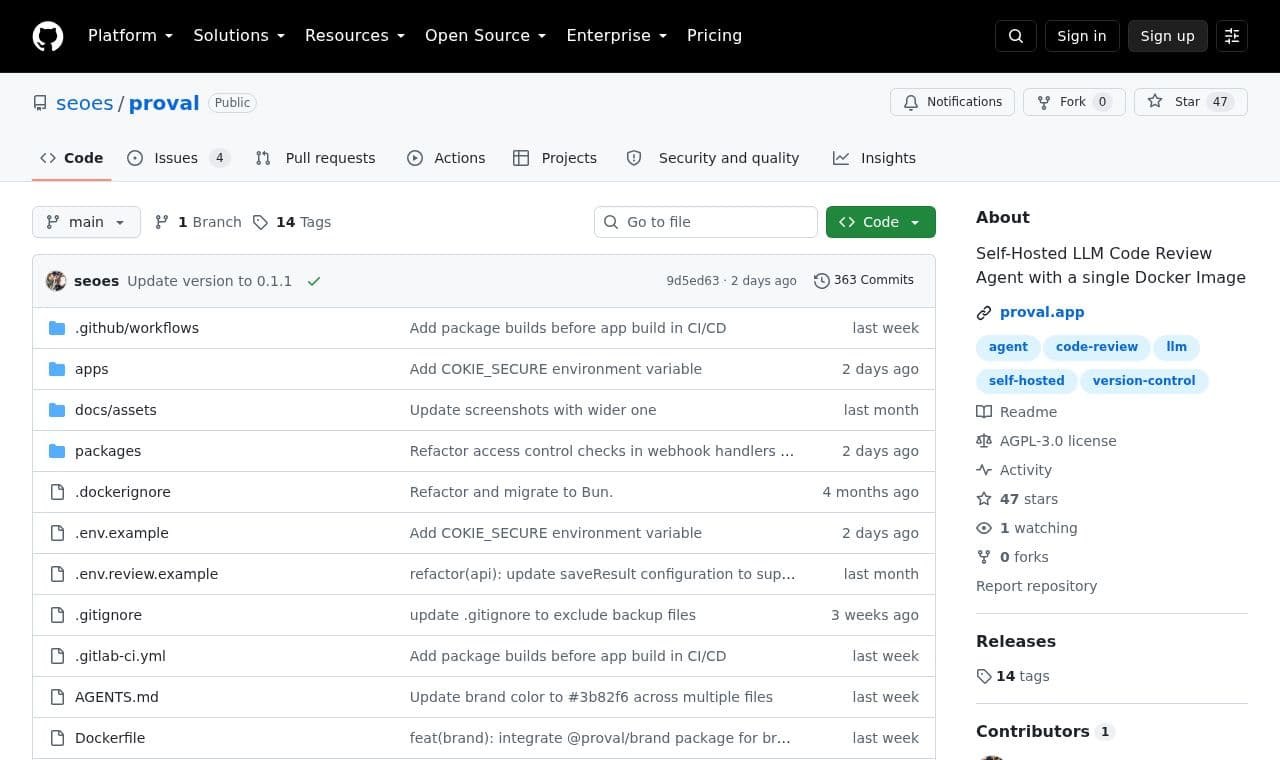Open the Pull requests tab
The width and height of the screenshot is (1280, 760).
pos(315,158)
